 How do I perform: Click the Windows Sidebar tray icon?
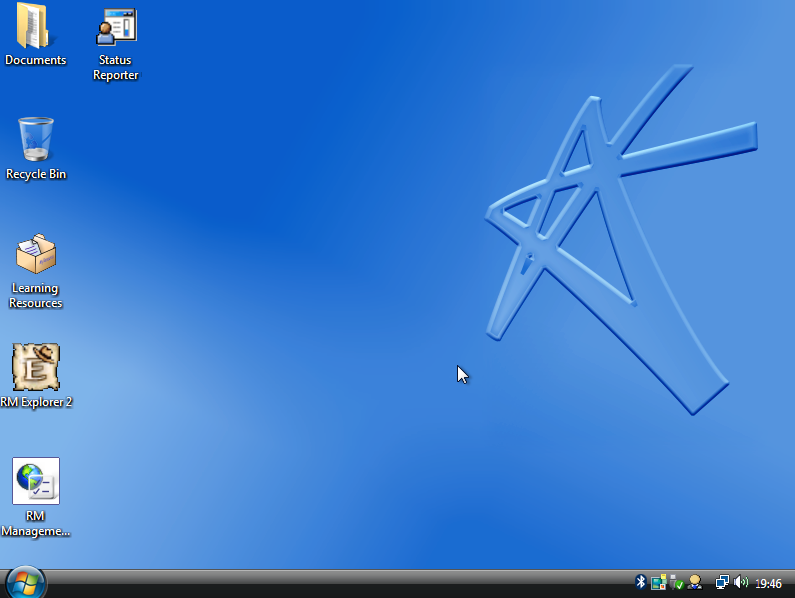[x=658, y=582]
